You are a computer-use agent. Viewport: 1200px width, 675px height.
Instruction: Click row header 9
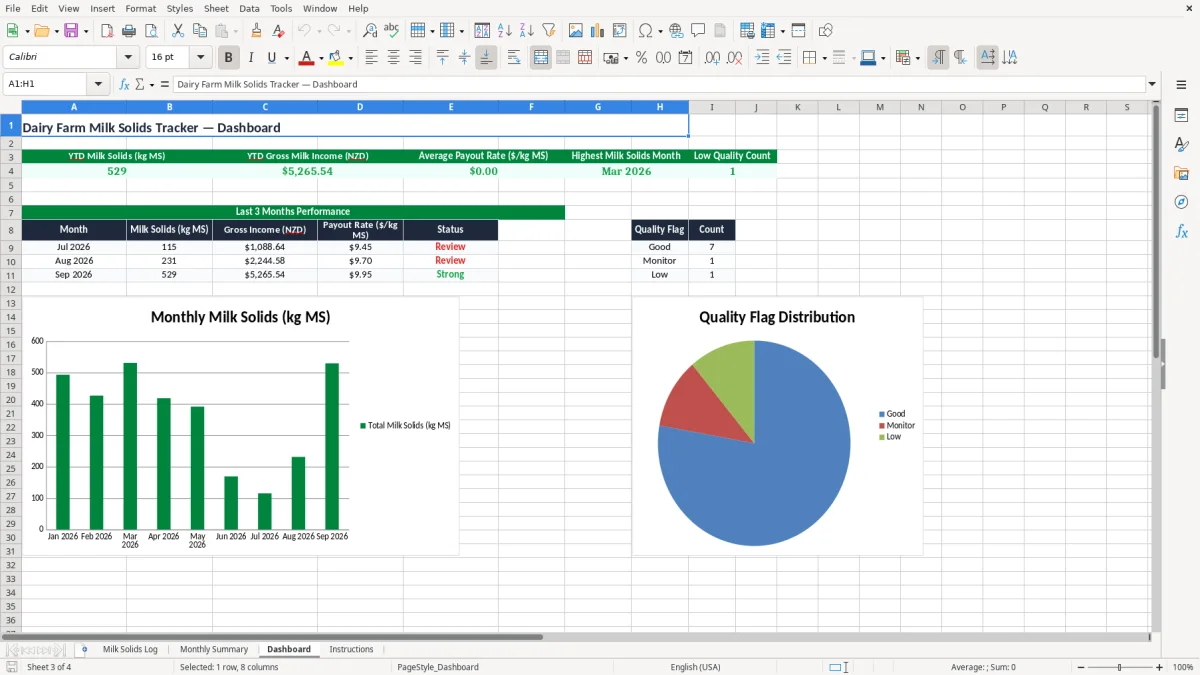(x=10, y=247)
